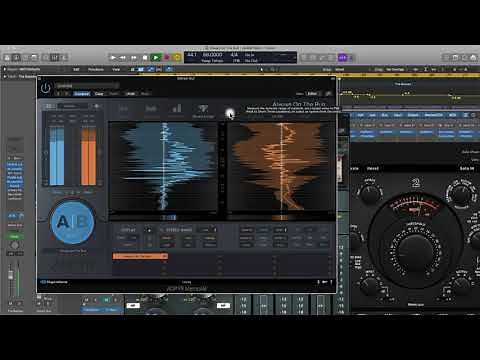The height and width of the screenshot is (360, 480).
Task: Select next preset arrow in plugin header
Action: [x=67, y=94]
